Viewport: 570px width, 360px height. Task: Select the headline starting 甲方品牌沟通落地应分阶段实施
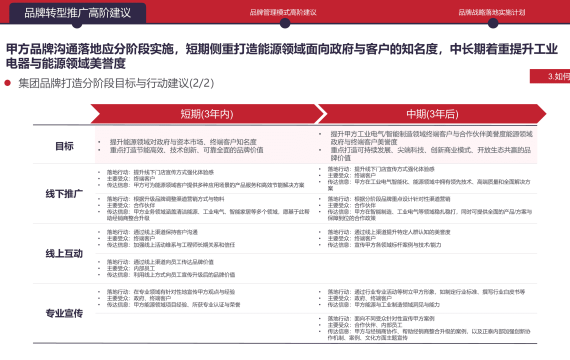point(282,56)
